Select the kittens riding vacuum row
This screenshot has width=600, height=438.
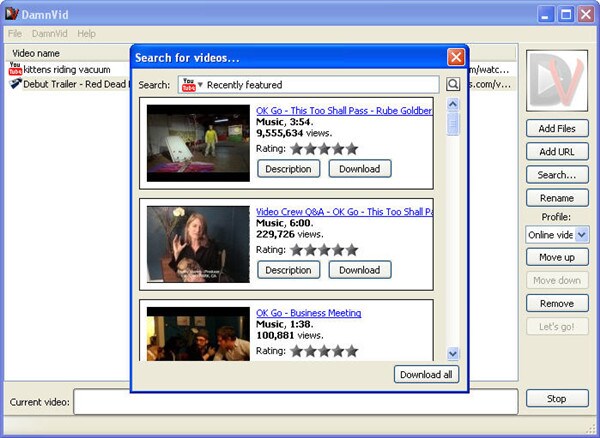point(67,69)
